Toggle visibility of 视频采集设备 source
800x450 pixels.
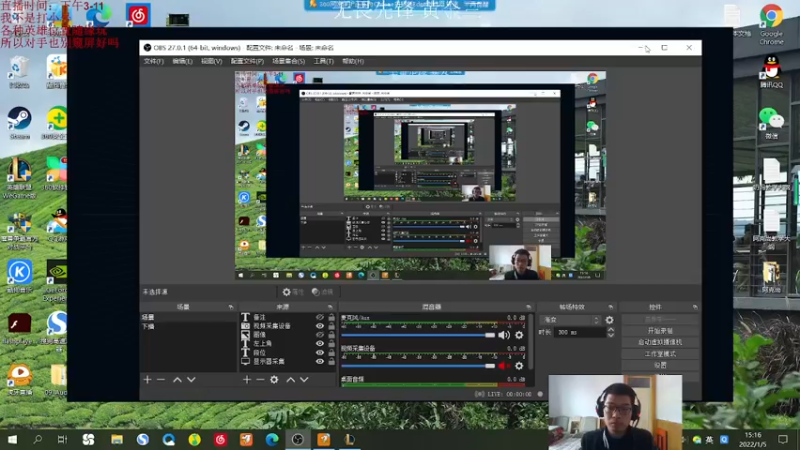pyautogui.click(x=320, y=326)
